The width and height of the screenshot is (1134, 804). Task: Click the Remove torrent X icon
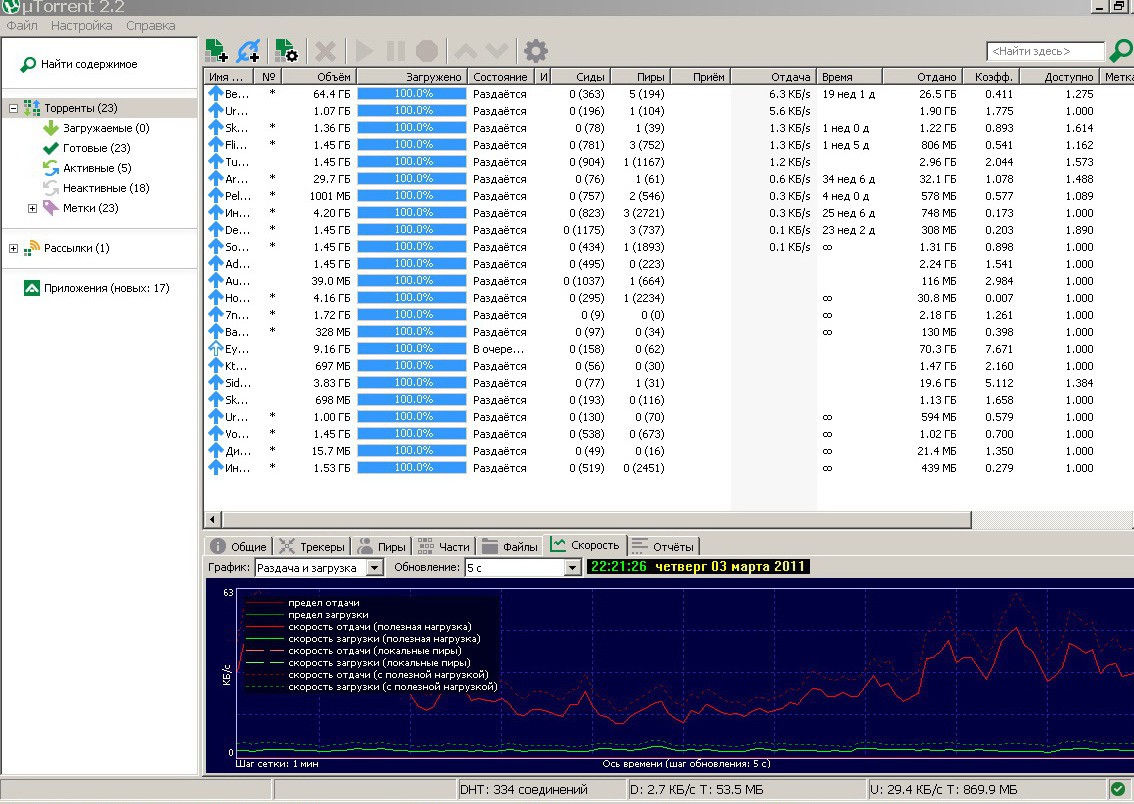325,51
